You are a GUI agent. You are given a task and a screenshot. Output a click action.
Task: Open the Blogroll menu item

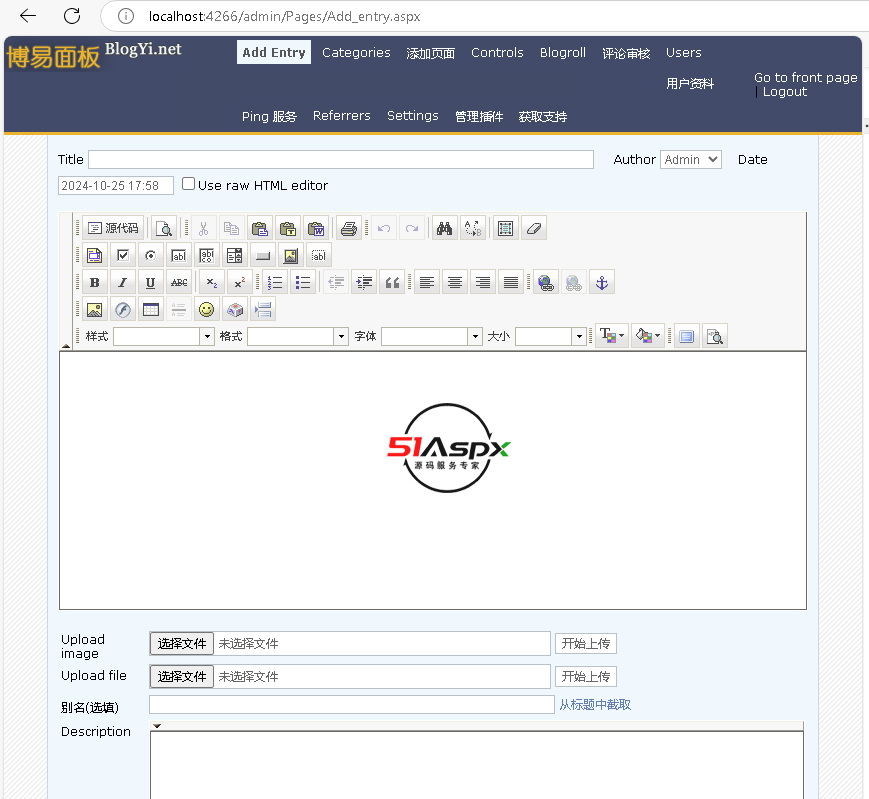[x=563, y=53]
